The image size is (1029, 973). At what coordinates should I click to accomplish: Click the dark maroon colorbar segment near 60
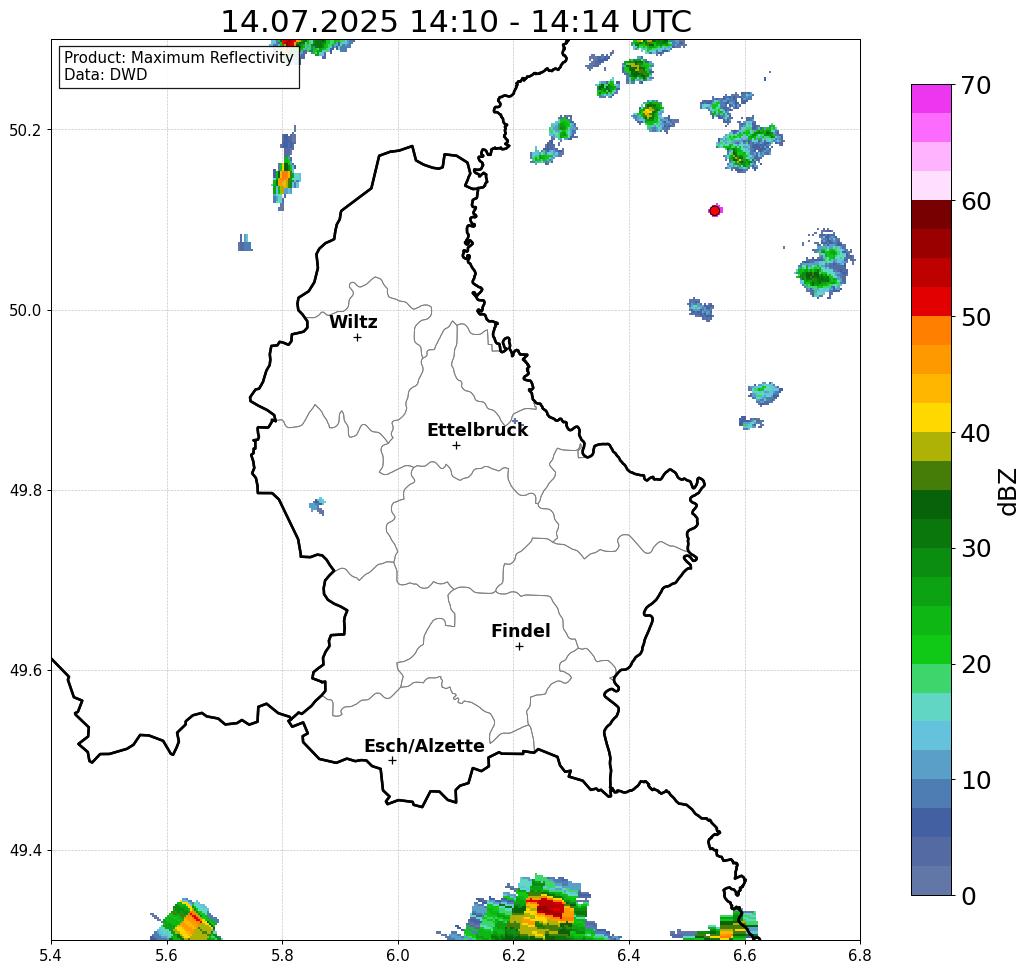[x=931, y=215]
